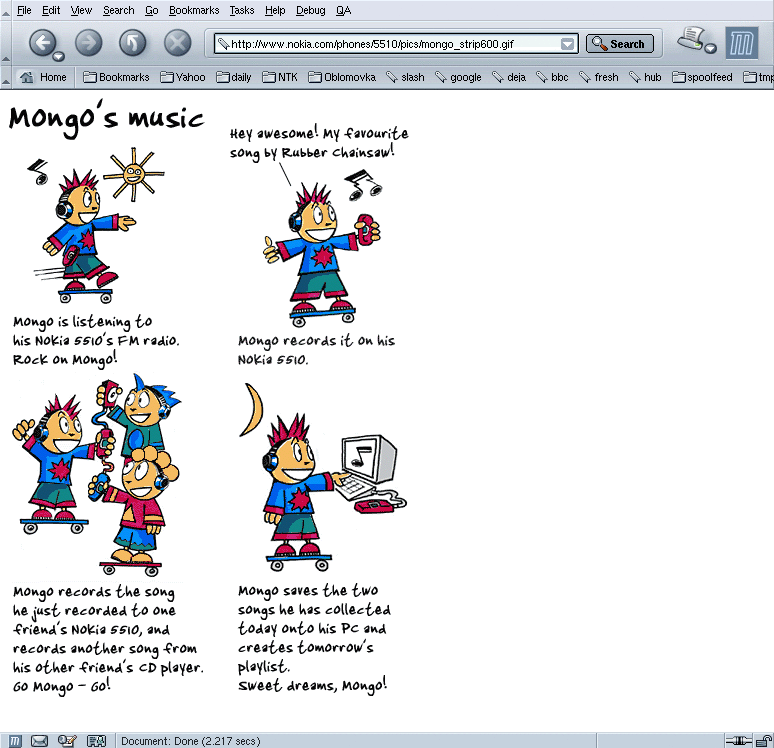Screen dimensions: 774x748
Task: Click the Search button
Action: pos(619,43)
